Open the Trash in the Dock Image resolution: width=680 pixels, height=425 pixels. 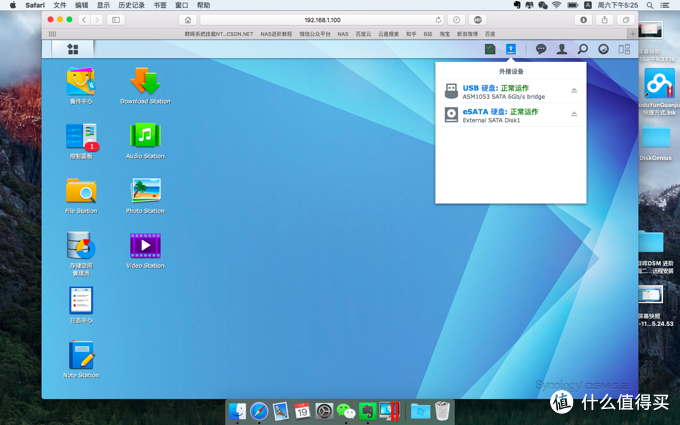(442, 411)
